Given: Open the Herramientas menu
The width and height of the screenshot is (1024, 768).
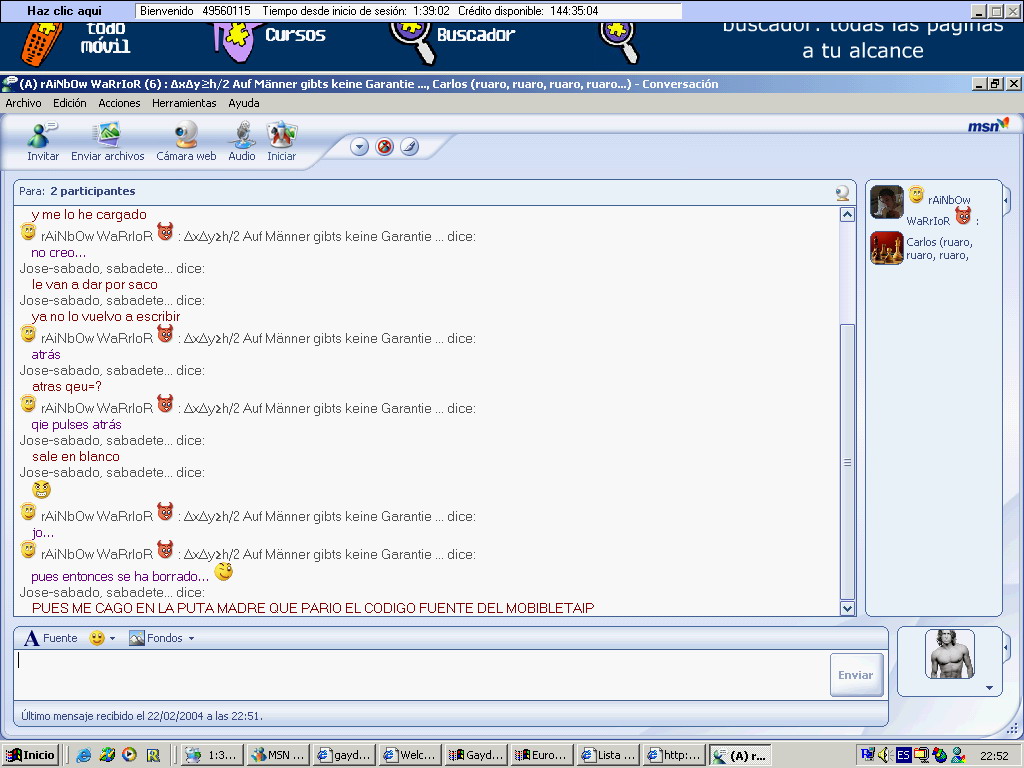Looking at the screenshot, I should click(x=184, y=103).
